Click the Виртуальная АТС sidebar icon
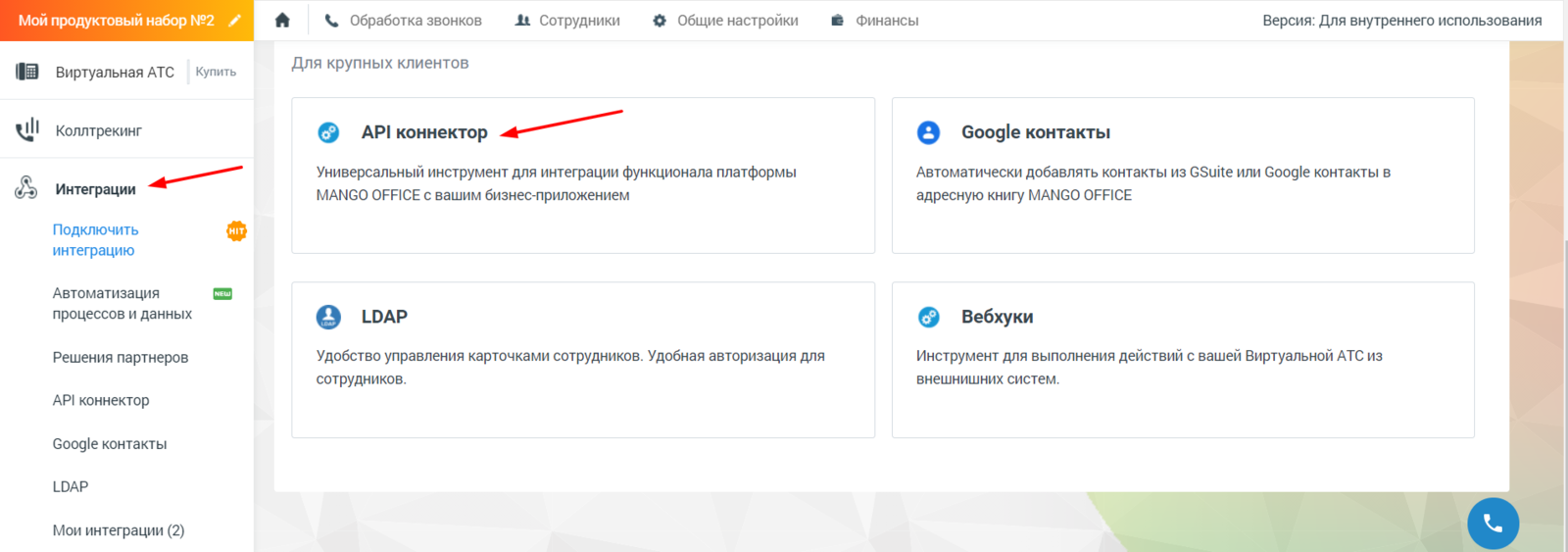Screen dimensions: 1568x552 [27, 72]
